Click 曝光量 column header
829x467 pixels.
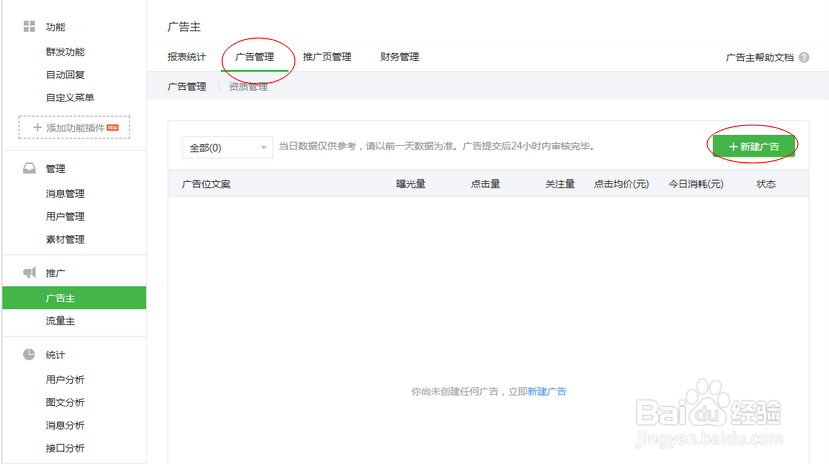(411, 184)
